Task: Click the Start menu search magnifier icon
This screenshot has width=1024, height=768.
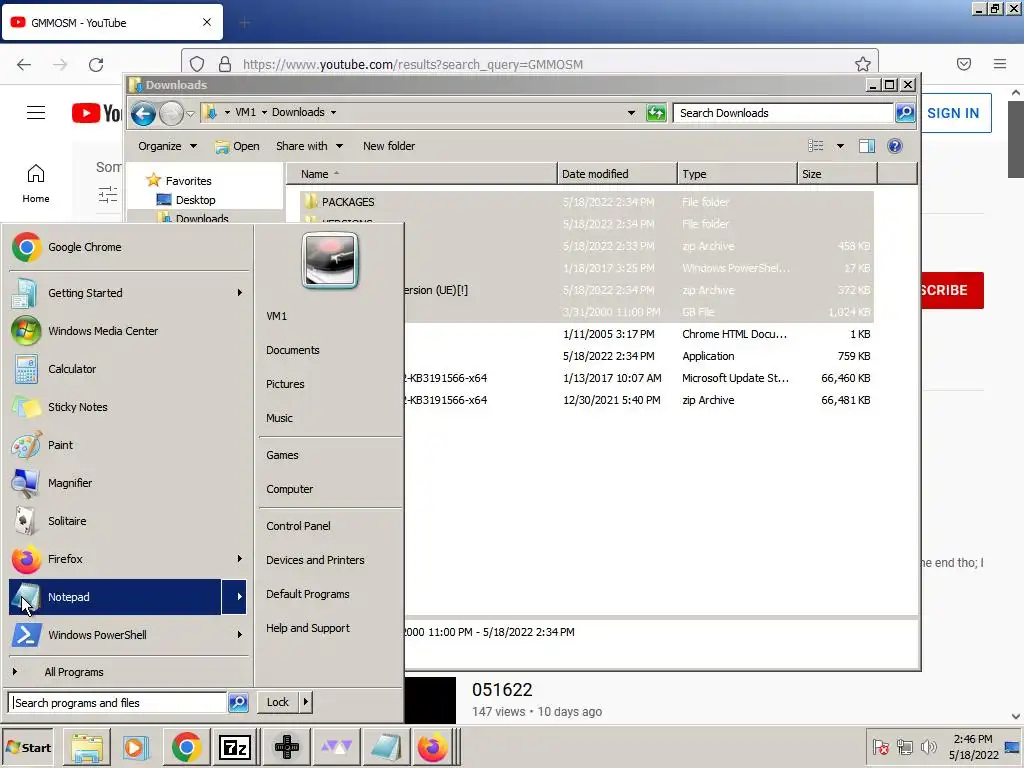Action: pyautogui.click(x=238, y=703)
